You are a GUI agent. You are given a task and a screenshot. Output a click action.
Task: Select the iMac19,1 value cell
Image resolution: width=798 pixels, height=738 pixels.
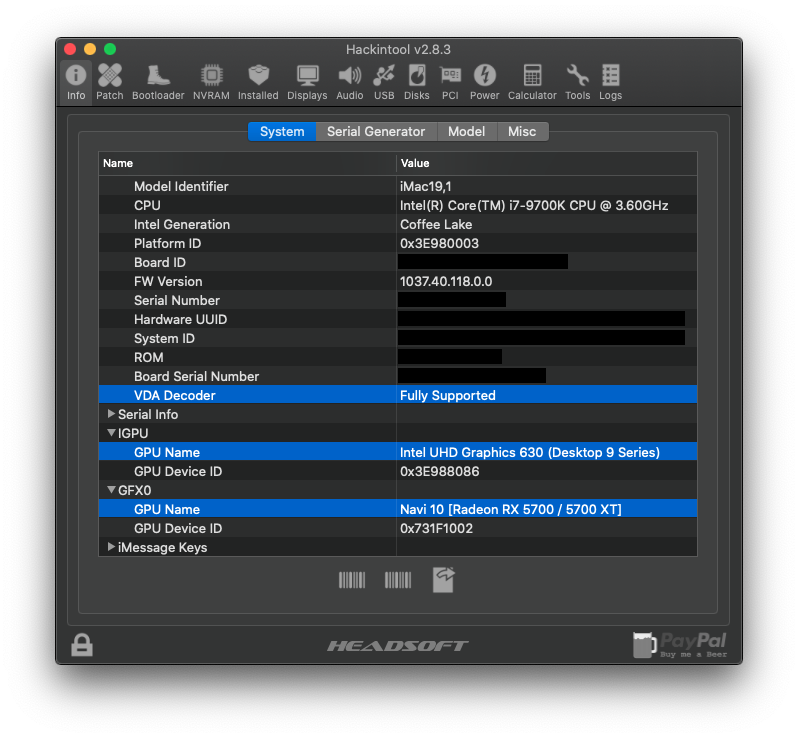pos(425,186)
